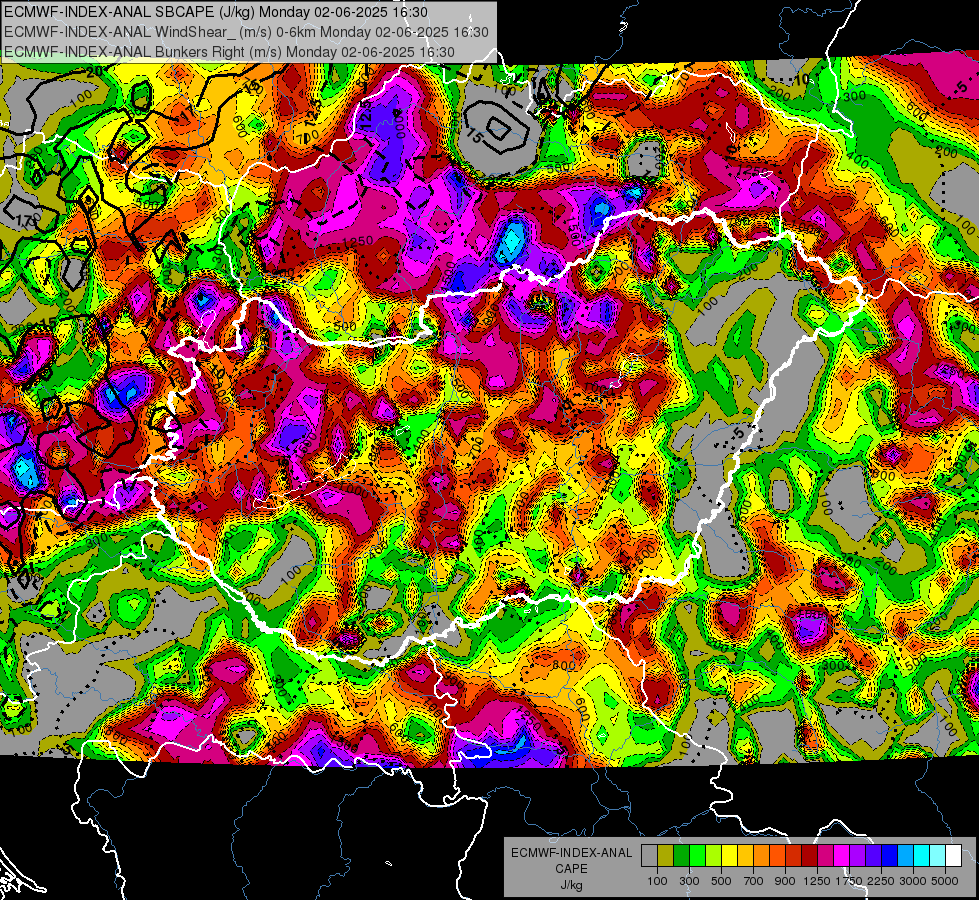The image size is (979, 900).
Task: Select the orange swatch right of 700
Action: 762,855
